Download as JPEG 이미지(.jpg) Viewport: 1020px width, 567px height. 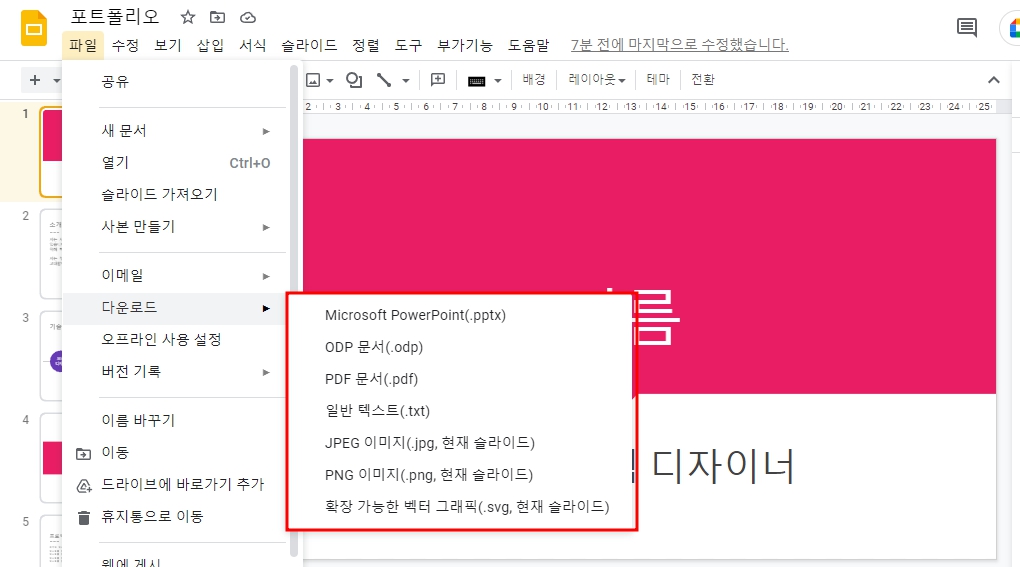coord(461,443)
